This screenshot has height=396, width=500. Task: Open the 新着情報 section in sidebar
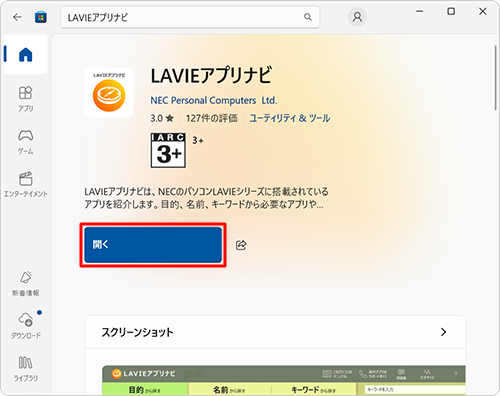(26, 284)
